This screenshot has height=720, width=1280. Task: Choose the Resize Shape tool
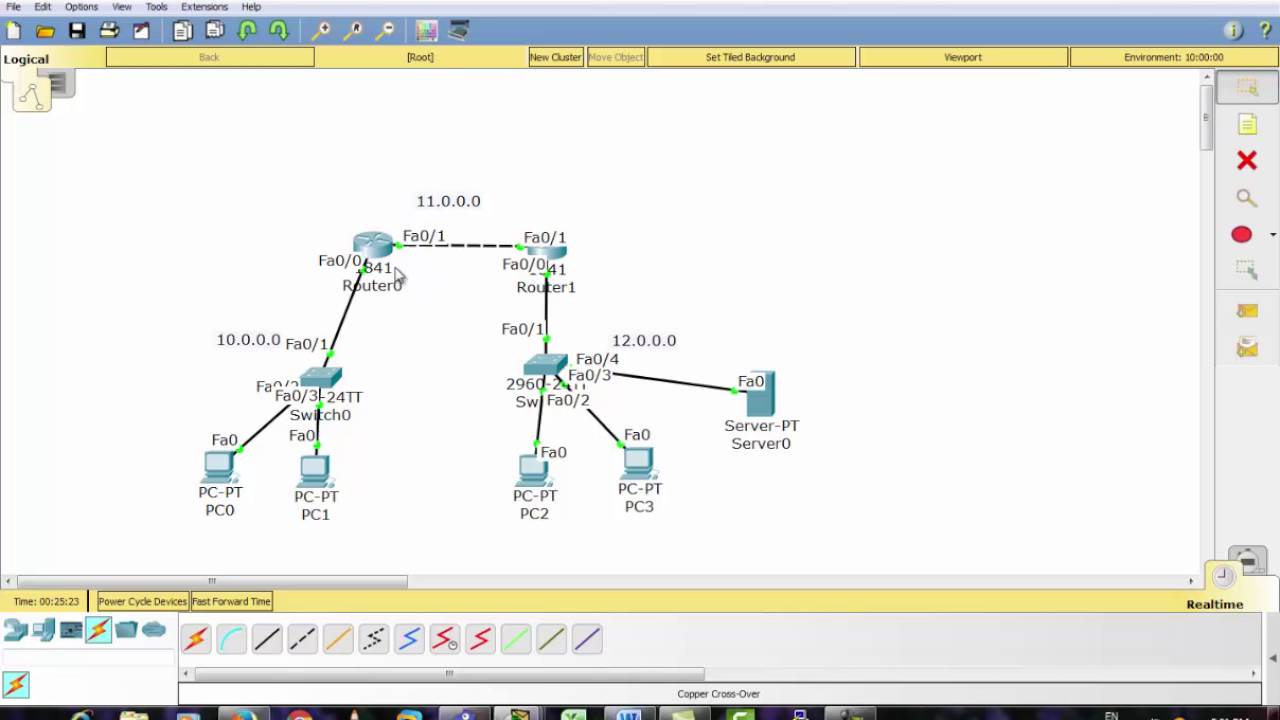pyautogui.click(x=1246, y=270)
